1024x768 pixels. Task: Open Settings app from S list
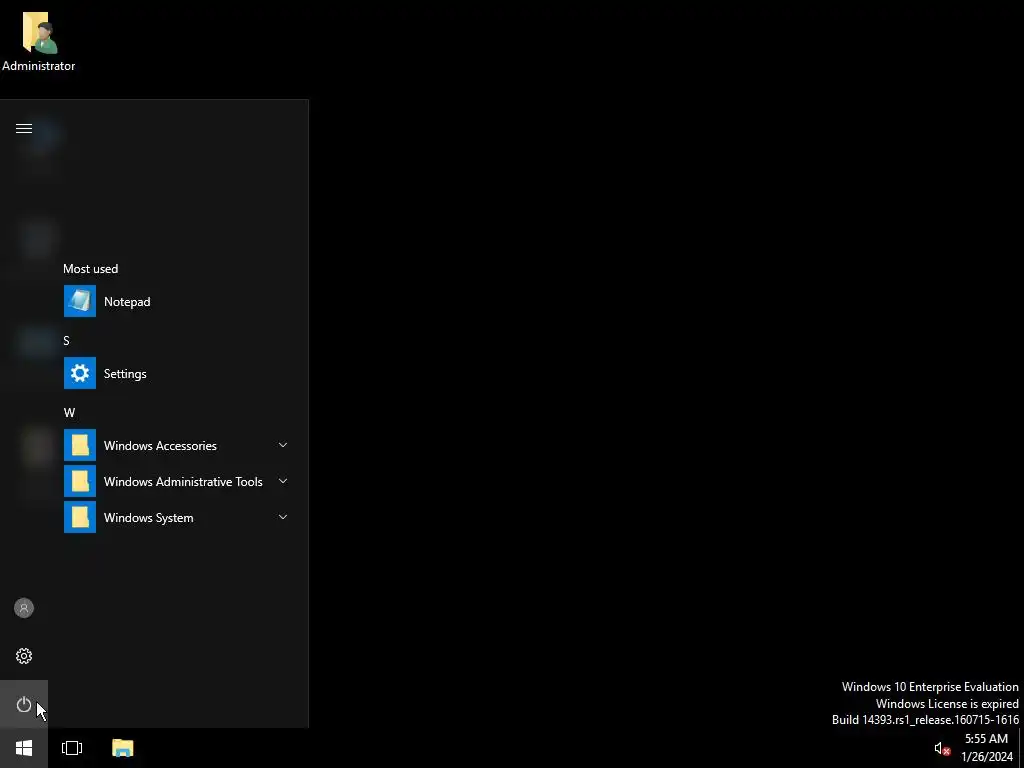pyautogui.click(x=176, y=373)
